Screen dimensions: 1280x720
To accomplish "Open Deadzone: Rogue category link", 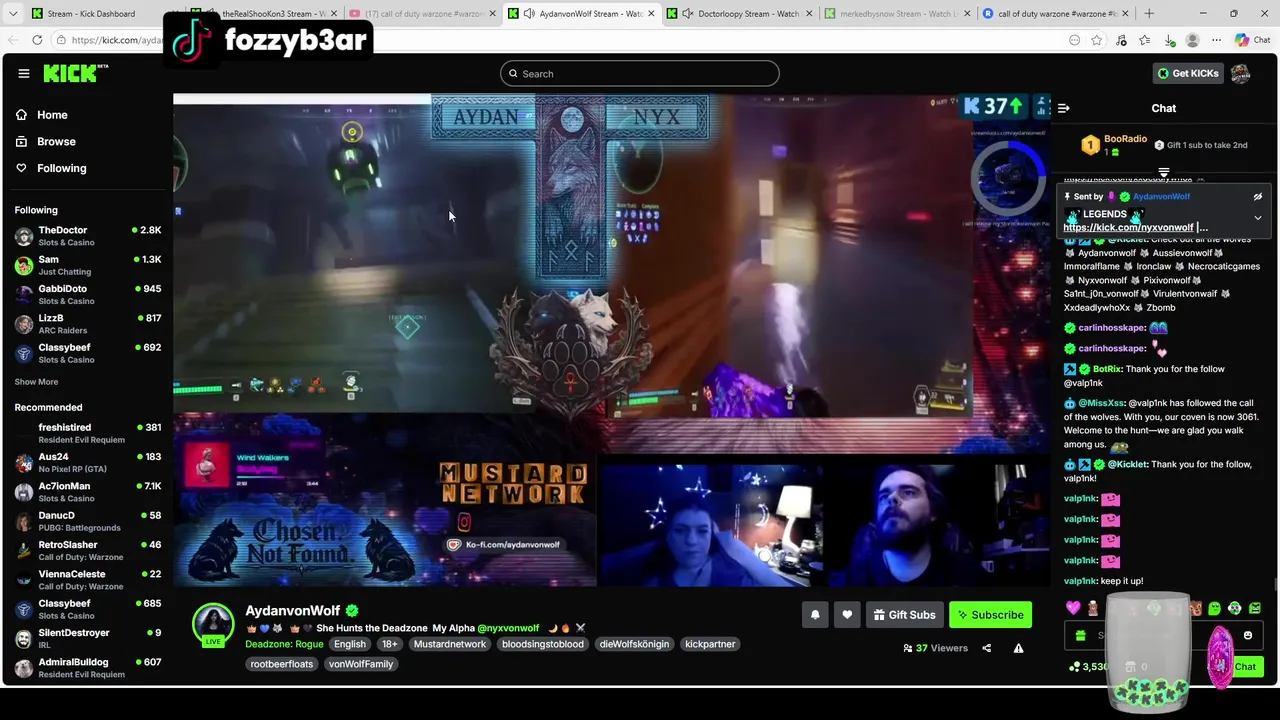I will tap(284, 644).
